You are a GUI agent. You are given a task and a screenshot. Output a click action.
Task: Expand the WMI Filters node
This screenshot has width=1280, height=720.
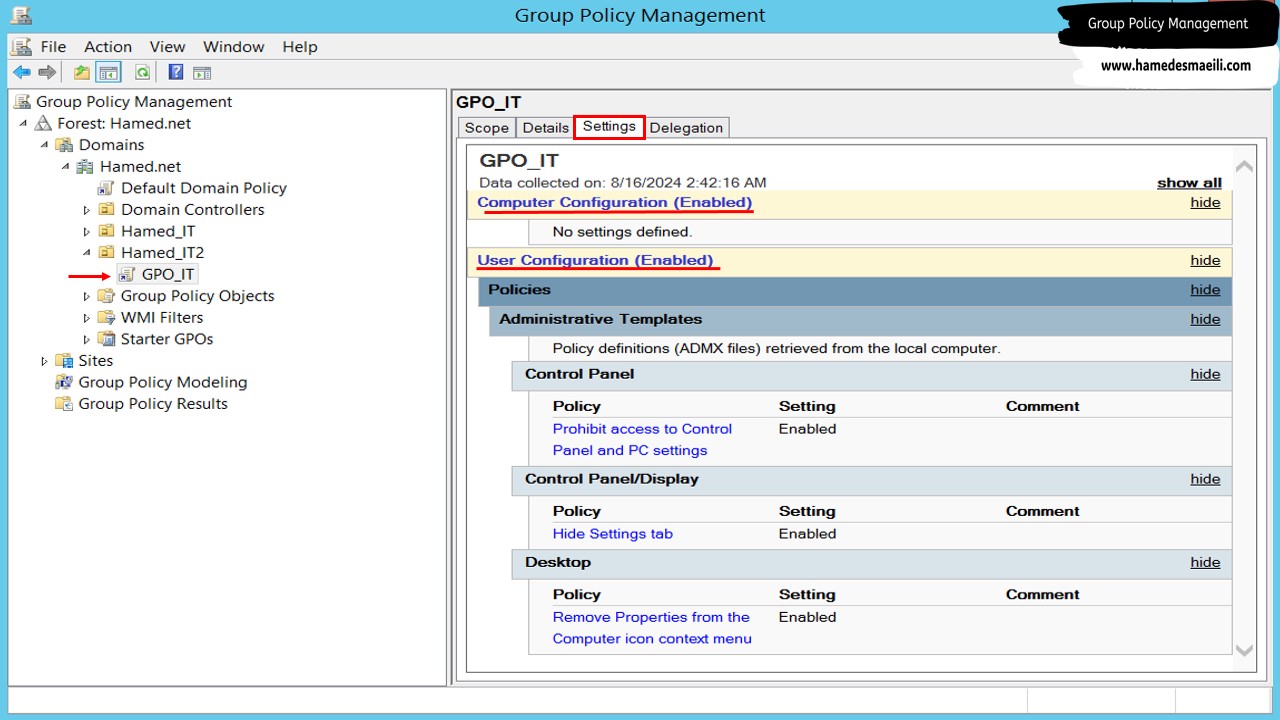(x=87, y=317)
